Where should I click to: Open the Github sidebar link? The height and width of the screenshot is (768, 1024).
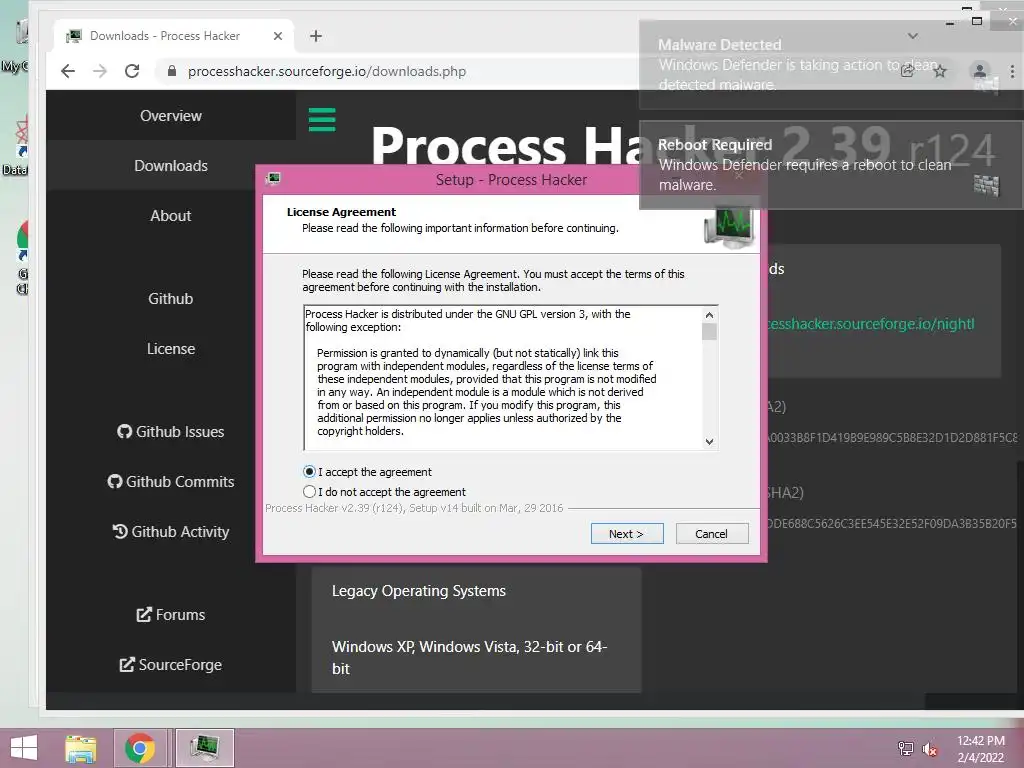(170, 298)
